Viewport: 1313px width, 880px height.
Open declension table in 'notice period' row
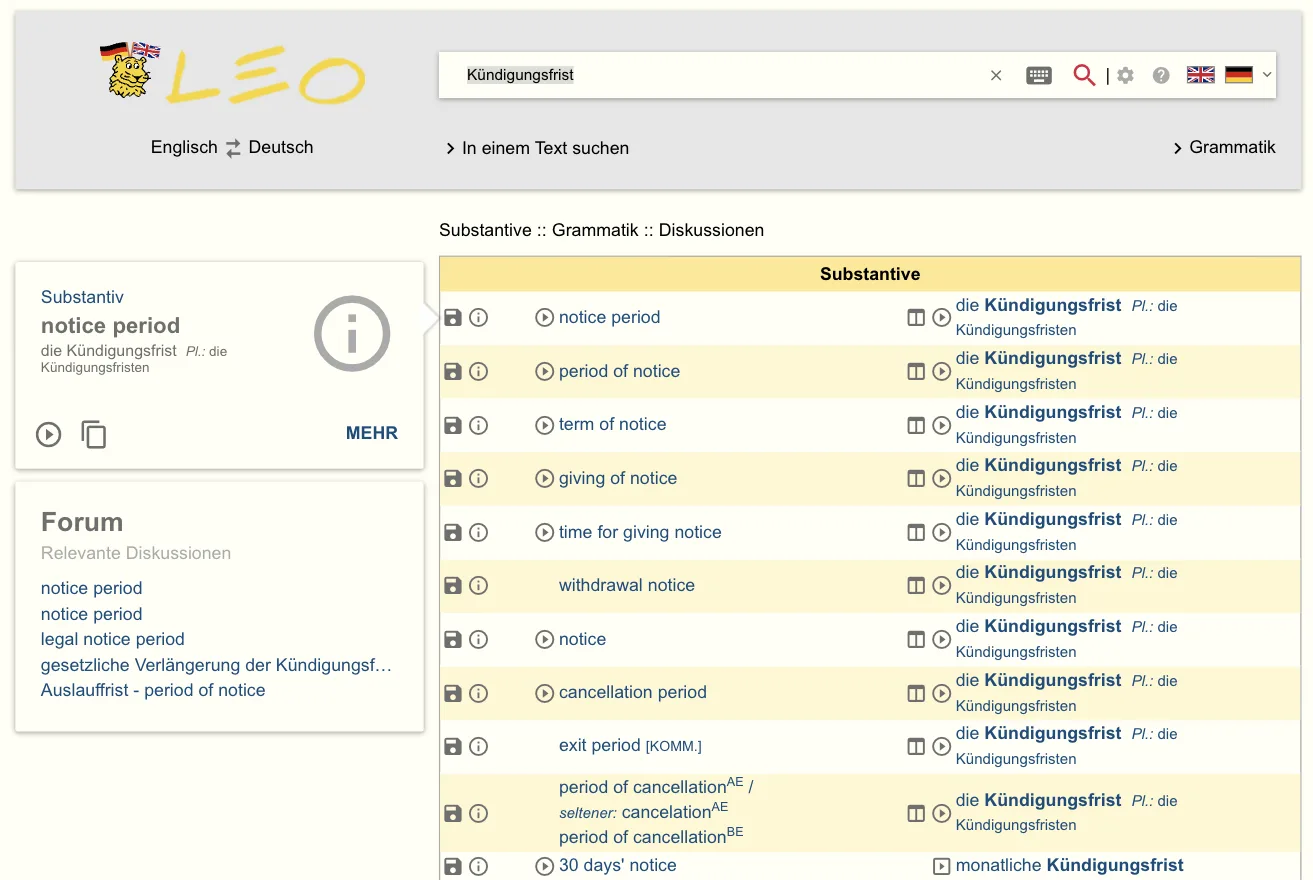coord(916,318)
